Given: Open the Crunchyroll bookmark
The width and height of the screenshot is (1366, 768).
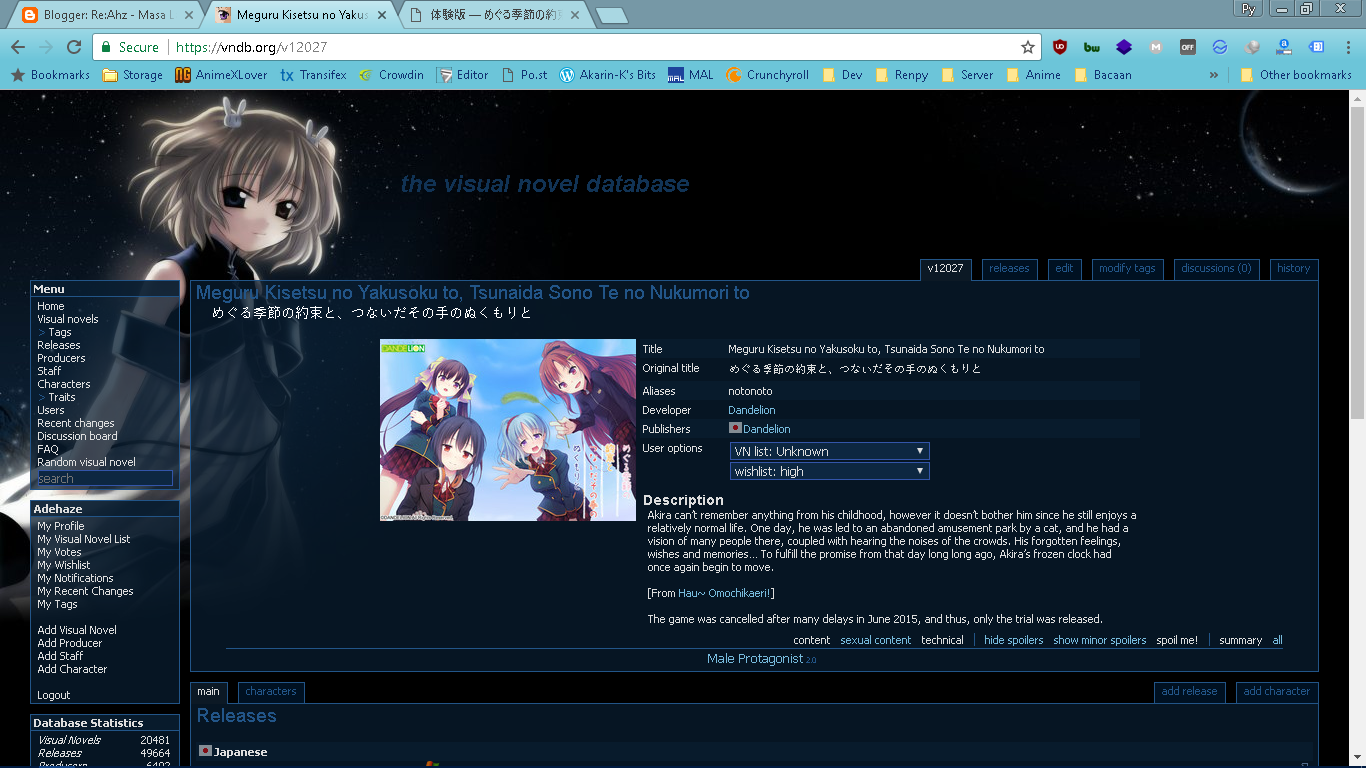Looking at the screenshot, I should click(767, 75).
